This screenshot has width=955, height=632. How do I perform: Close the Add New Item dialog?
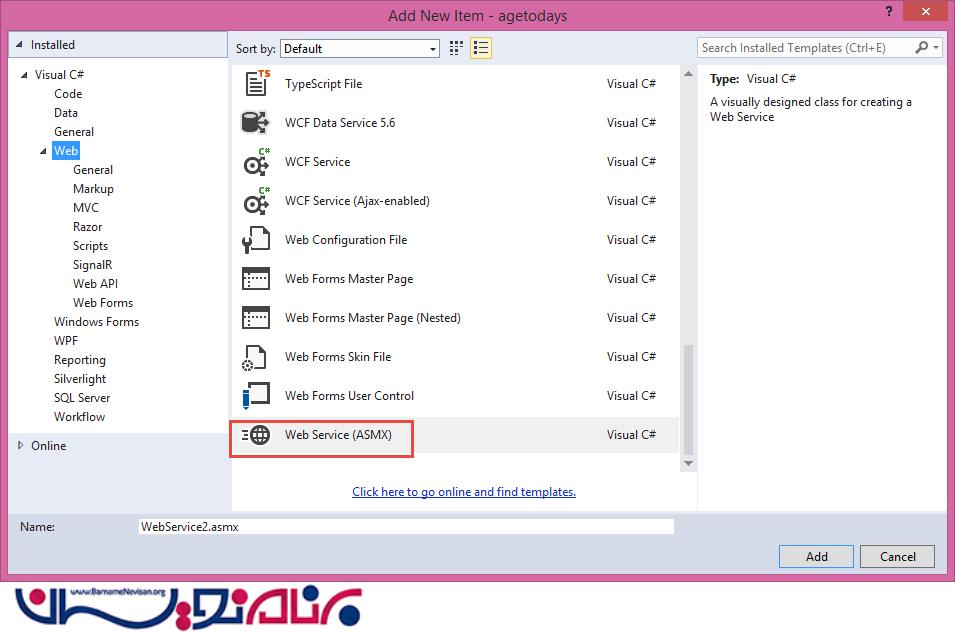pos(925,11)
